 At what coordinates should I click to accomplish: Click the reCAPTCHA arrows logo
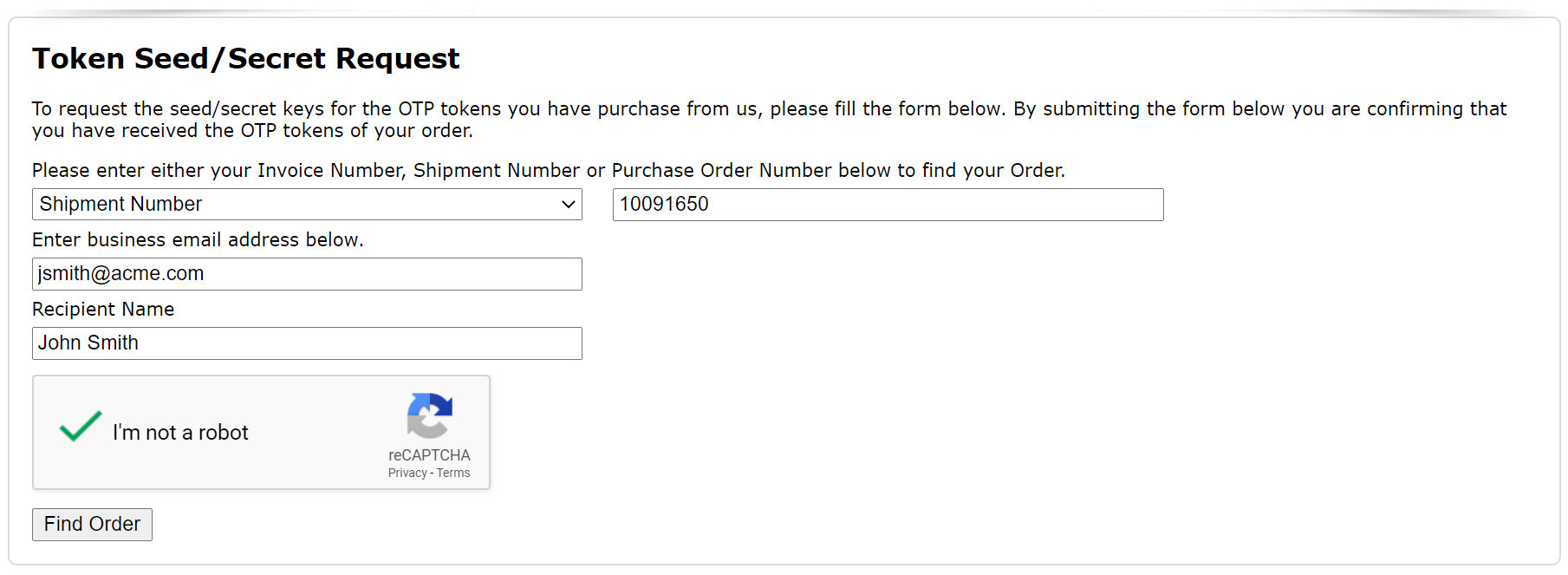[x=430, y=415]
